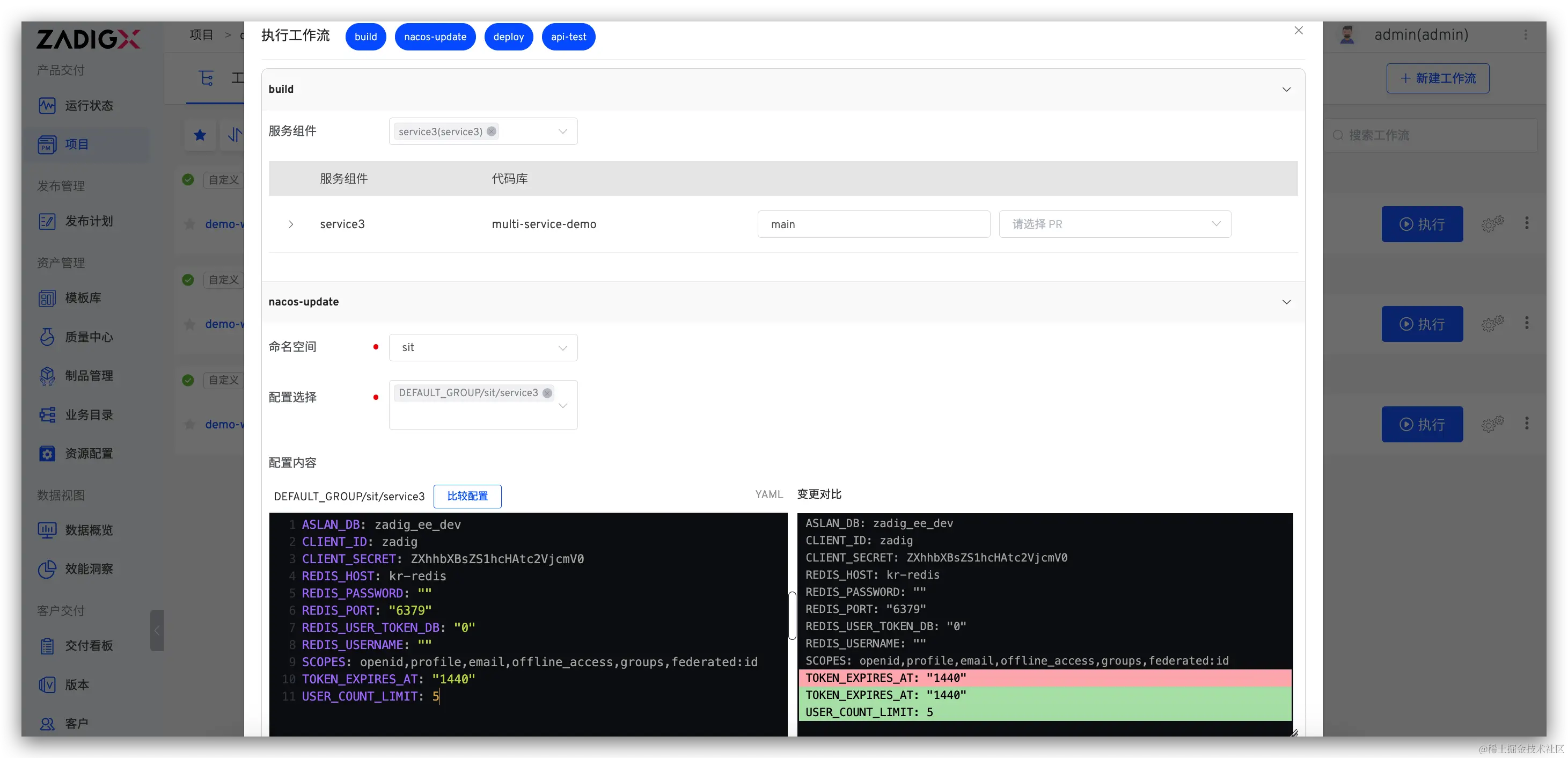The image size is (1568, 758).
Task: Open 效能洞察 in the sidebar
Action: (x=88, y=569)
